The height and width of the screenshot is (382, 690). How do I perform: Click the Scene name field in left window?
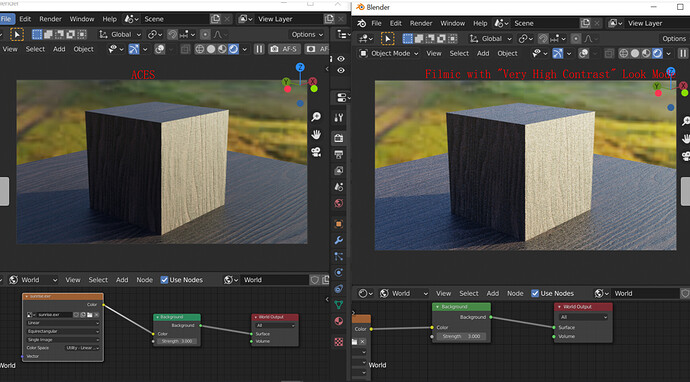click(x=175, y=19)
